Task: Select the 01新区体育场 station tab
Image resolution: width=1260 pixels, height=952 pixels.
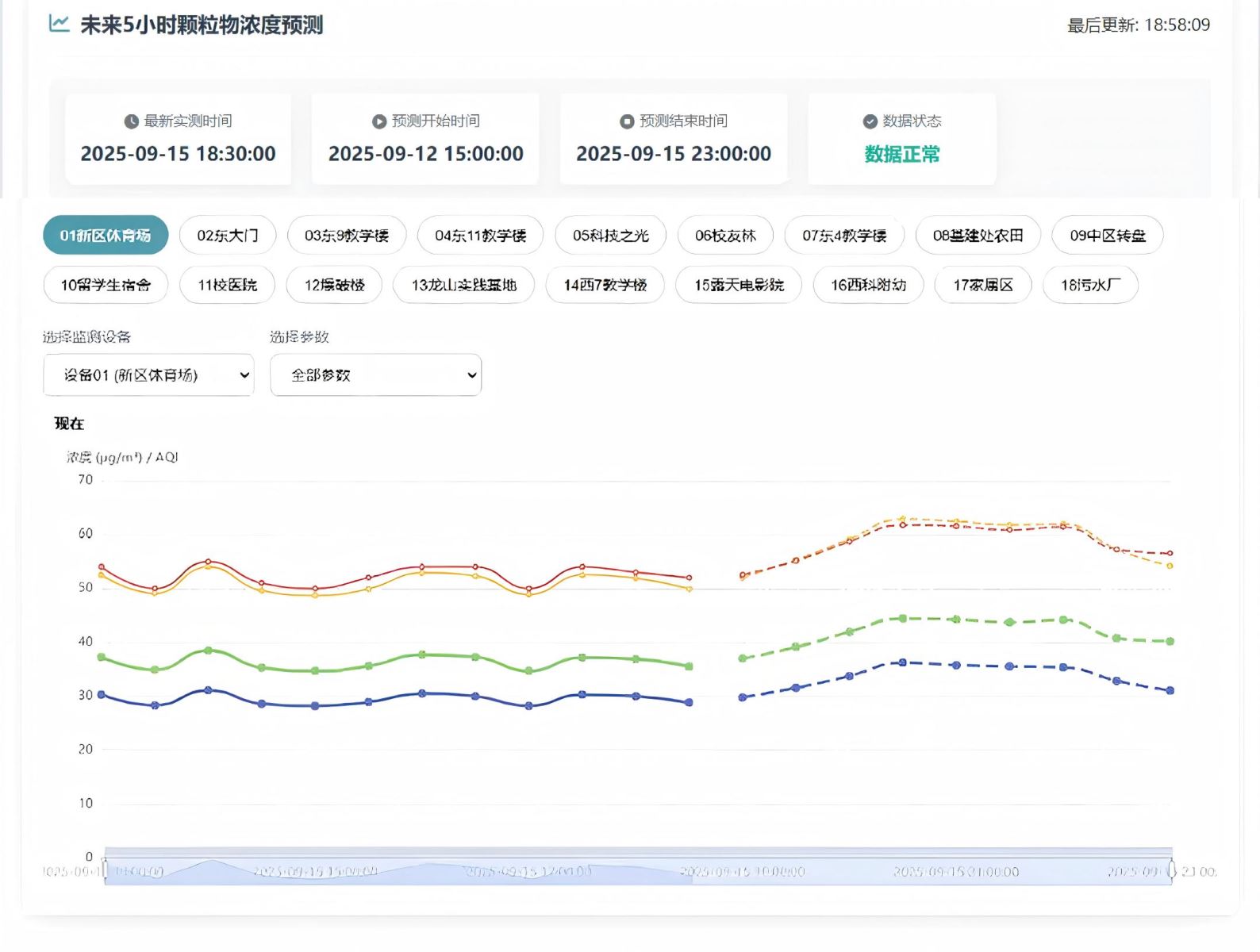Action: [x=106, y=236]
